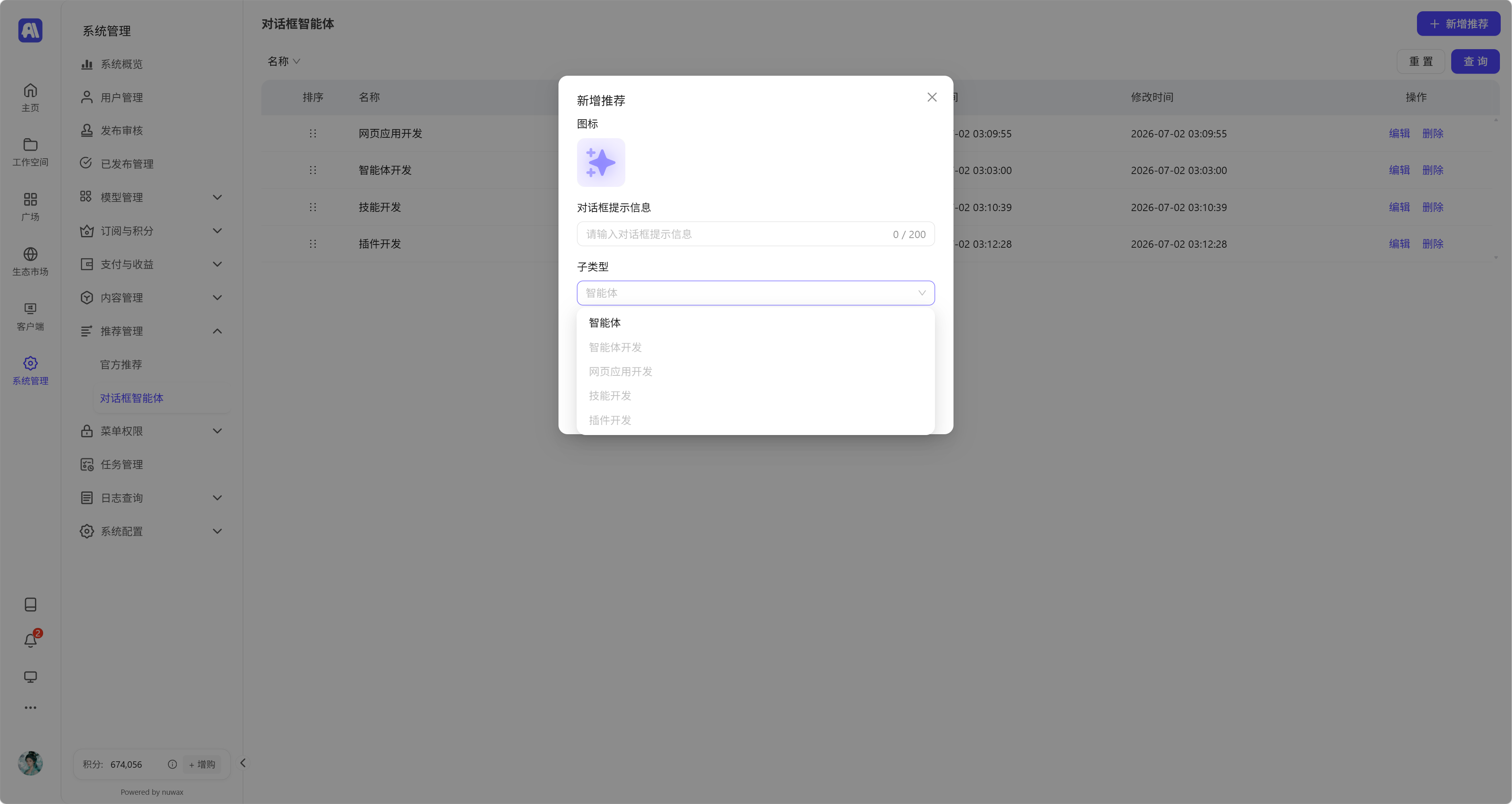Viewport: 1512px width, 804px height.
Task: Click 编辑 for 技能开发 row
Action: tap(1399, 207)
